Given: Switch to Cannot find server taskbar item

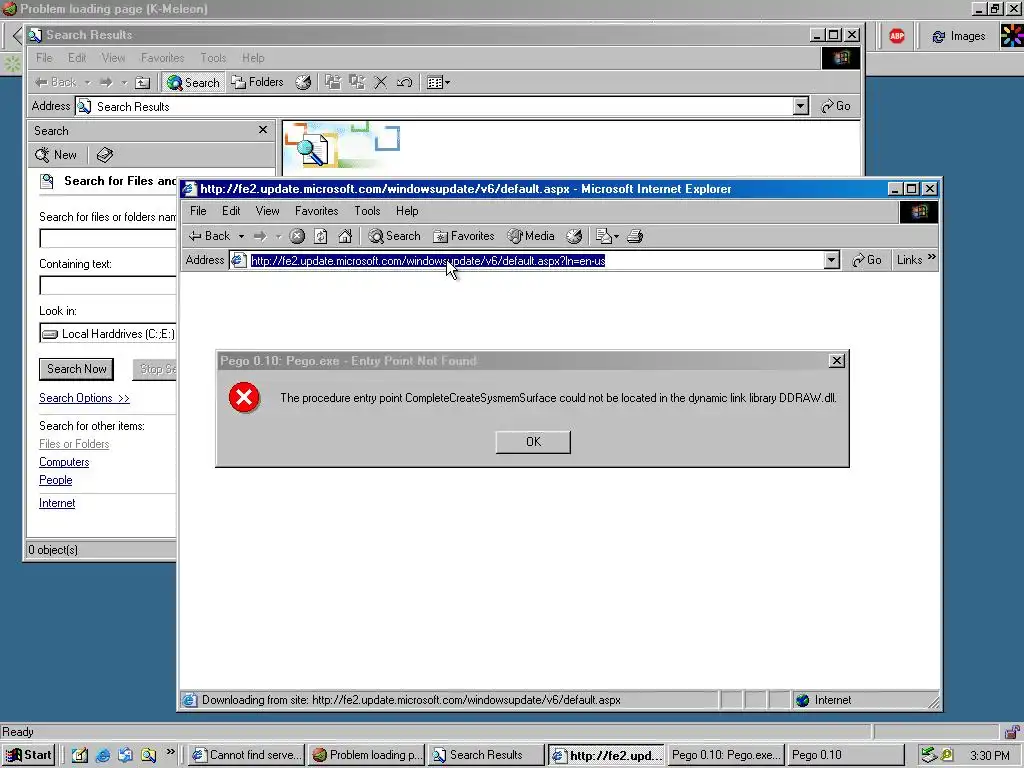Looking at the screenshot, I should [248, 755].
